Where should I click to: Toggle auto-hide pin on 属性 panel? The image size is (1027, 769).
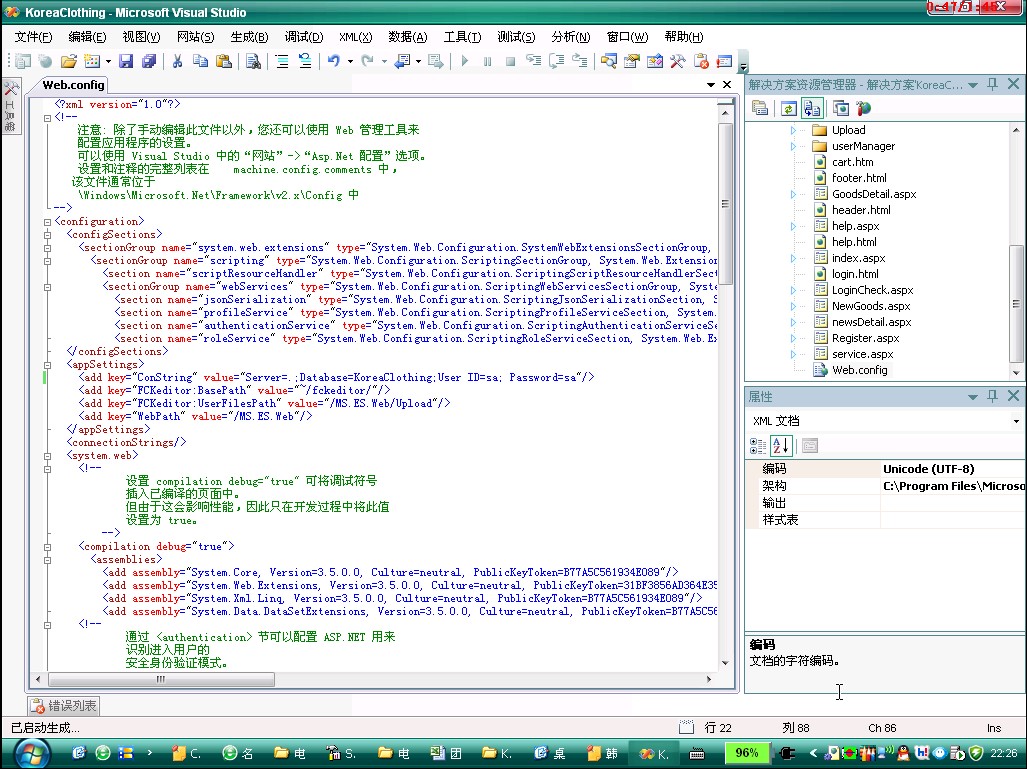pyautogui.click(x=993, y=396)
